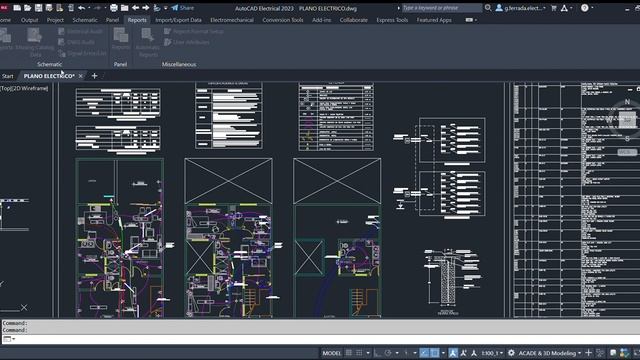Click the search magnifier icon
640x360 pixels.
pyautogui.click(x=488, y=8)
